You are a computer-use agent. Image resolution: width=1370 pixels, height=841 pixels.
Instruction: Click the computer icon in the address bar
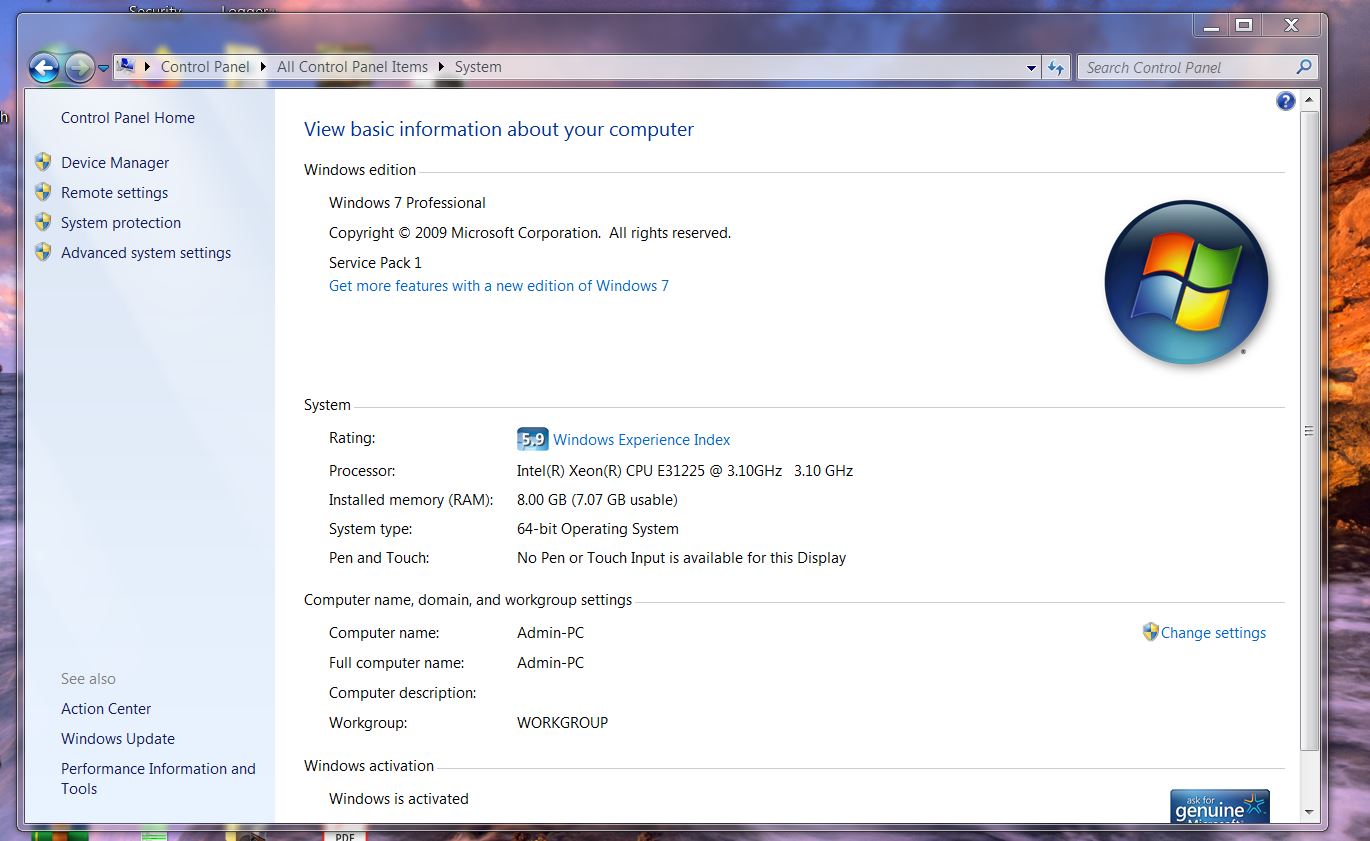point(126,66)
